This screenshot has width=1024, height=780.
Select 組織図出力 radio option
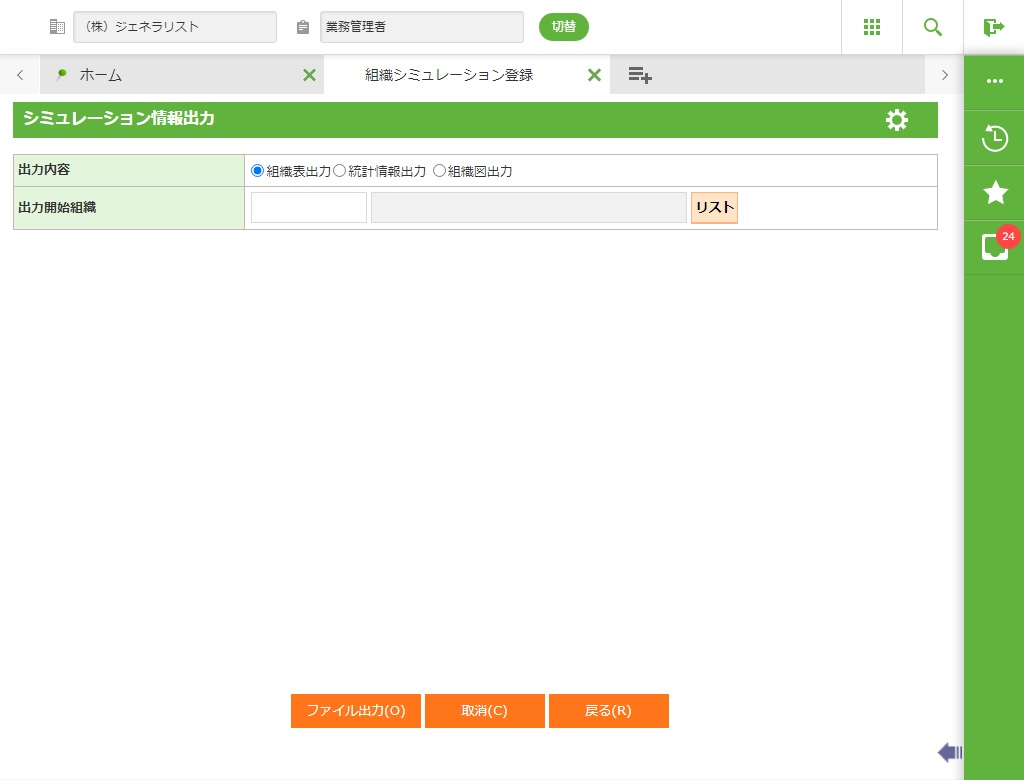pos(440,171)
